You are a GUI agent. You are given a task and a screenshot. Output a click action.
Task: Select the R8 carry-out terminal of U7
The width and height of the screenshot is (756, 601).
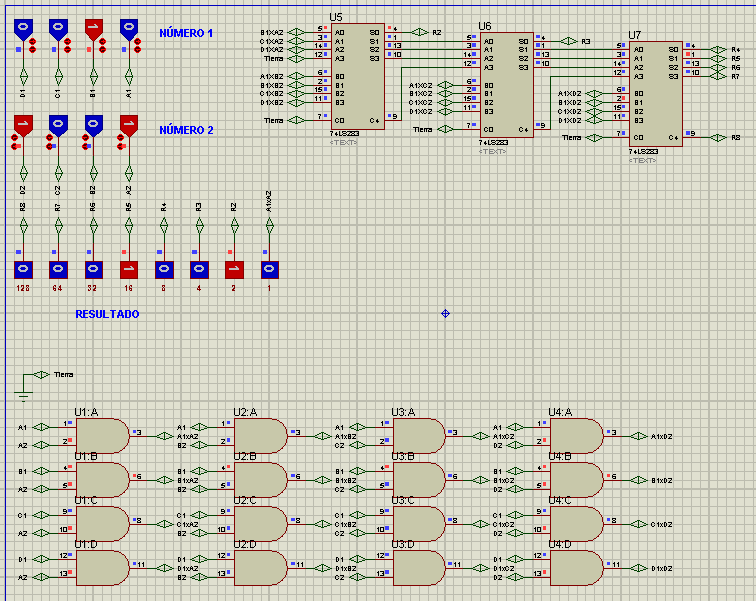[718, 138]
